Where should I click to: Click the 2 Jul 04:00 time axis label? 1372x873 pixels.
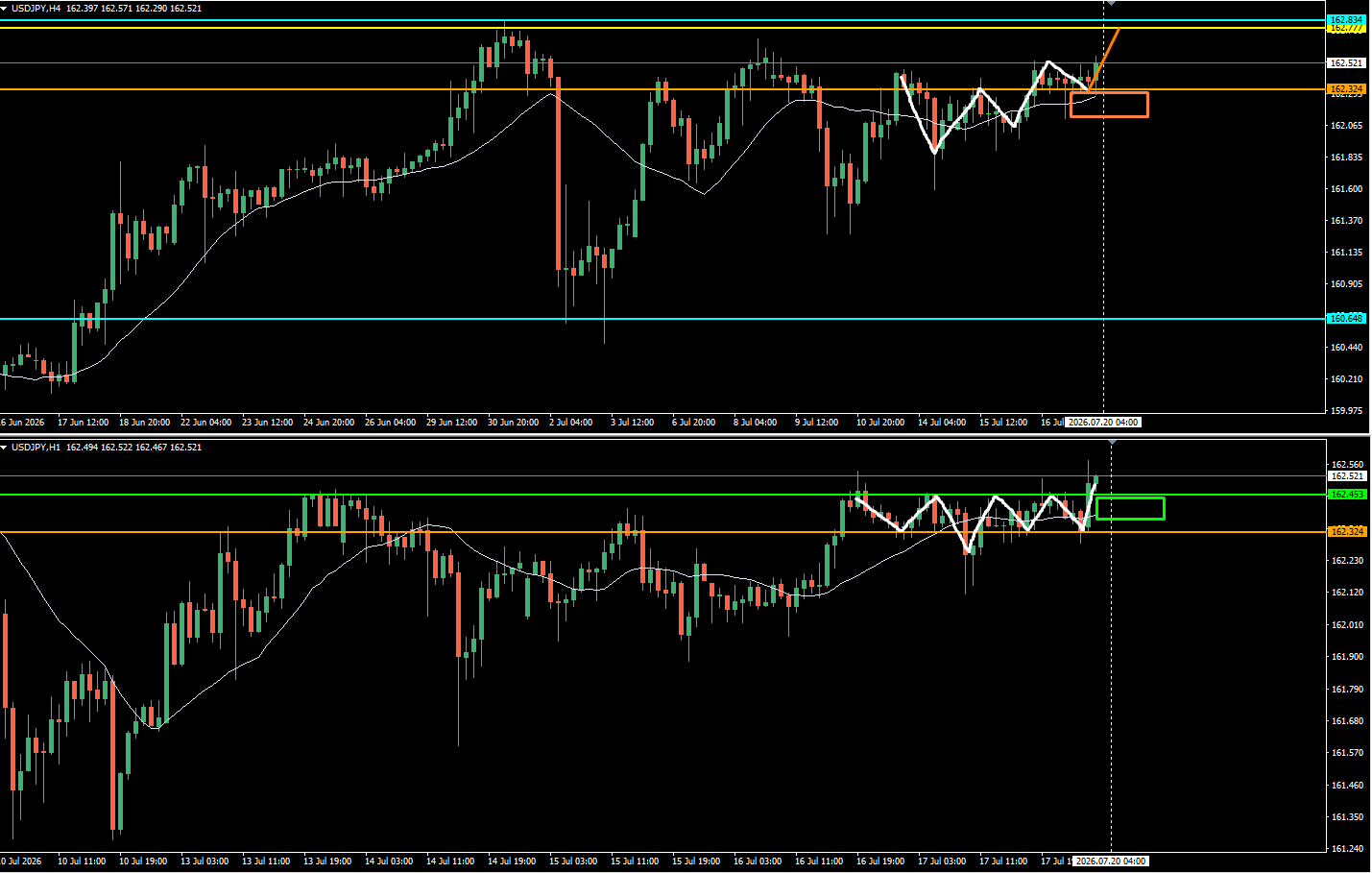pyautogui.click(x=570, y=423)
